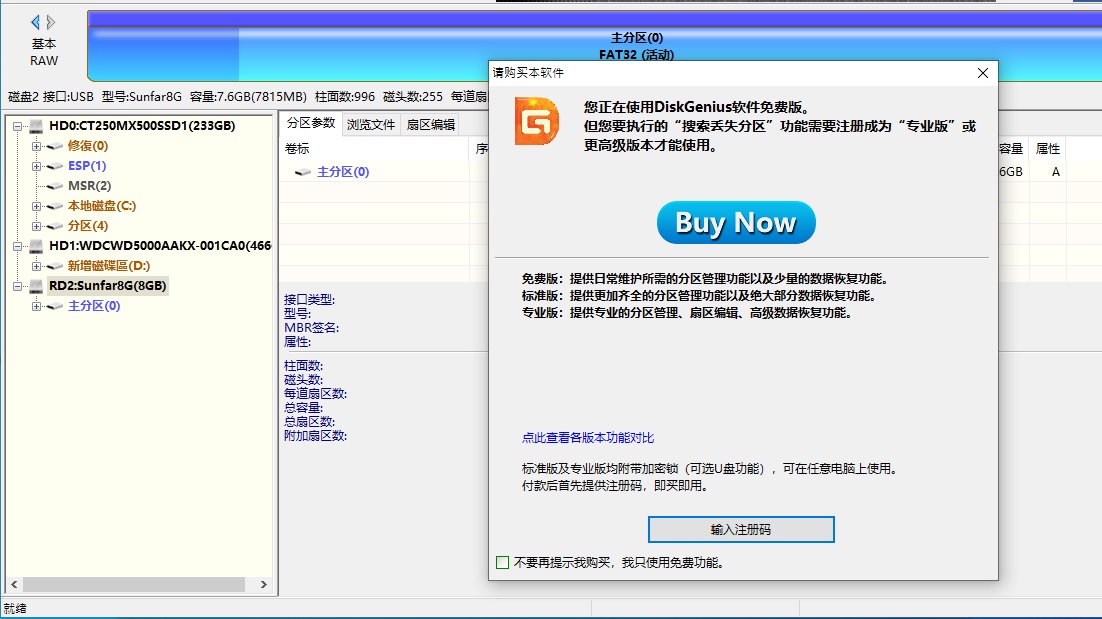Click the 就绪 status bar text
This screenshot has height=619, width=1102.
coord(15,608)
